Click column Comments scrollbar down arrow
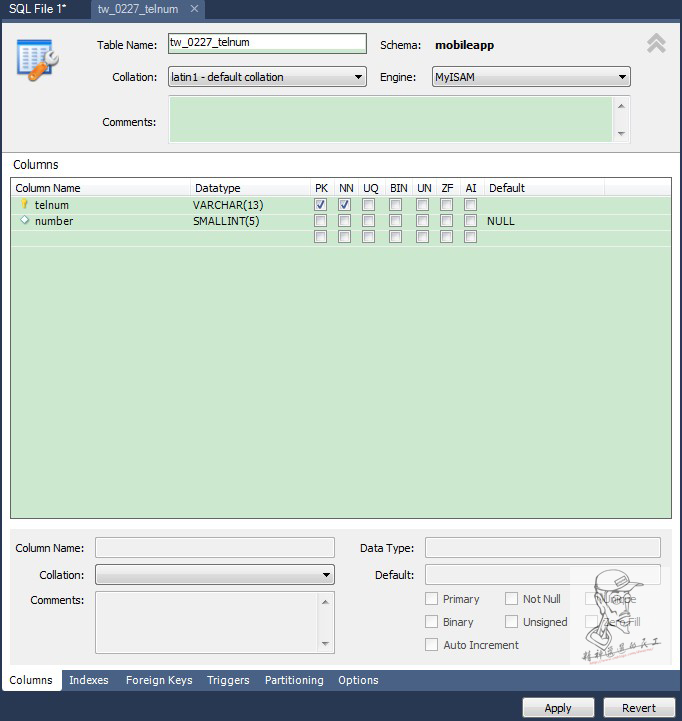 (325, 644)
